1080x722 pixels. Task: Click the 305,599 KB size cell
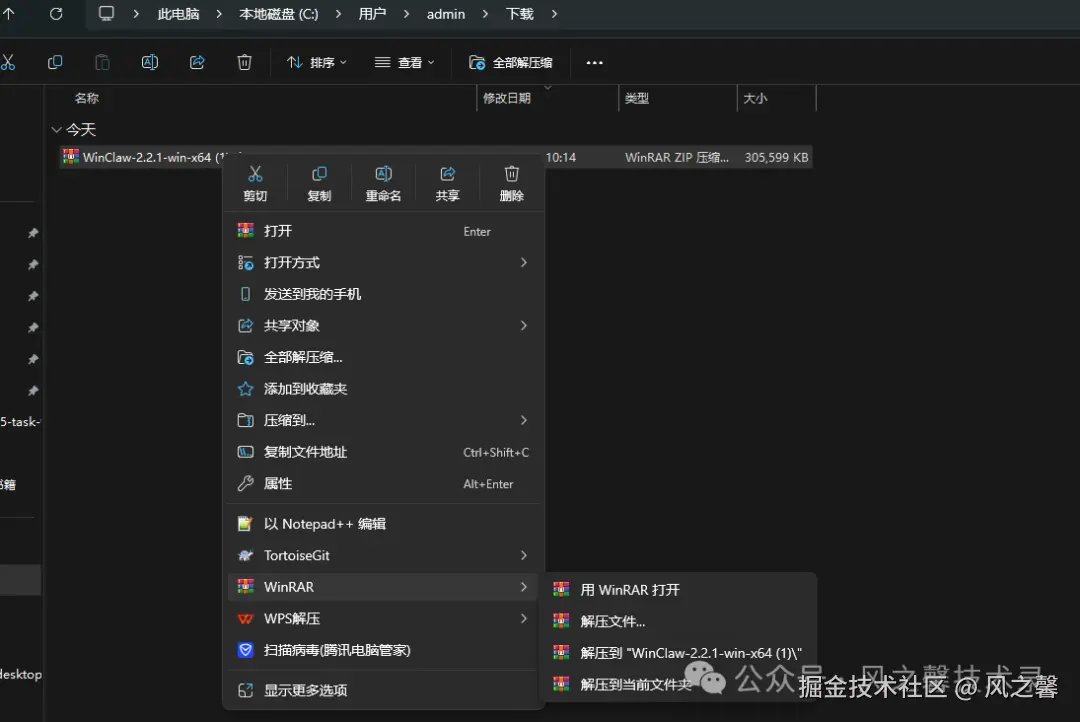click(776, 157)
